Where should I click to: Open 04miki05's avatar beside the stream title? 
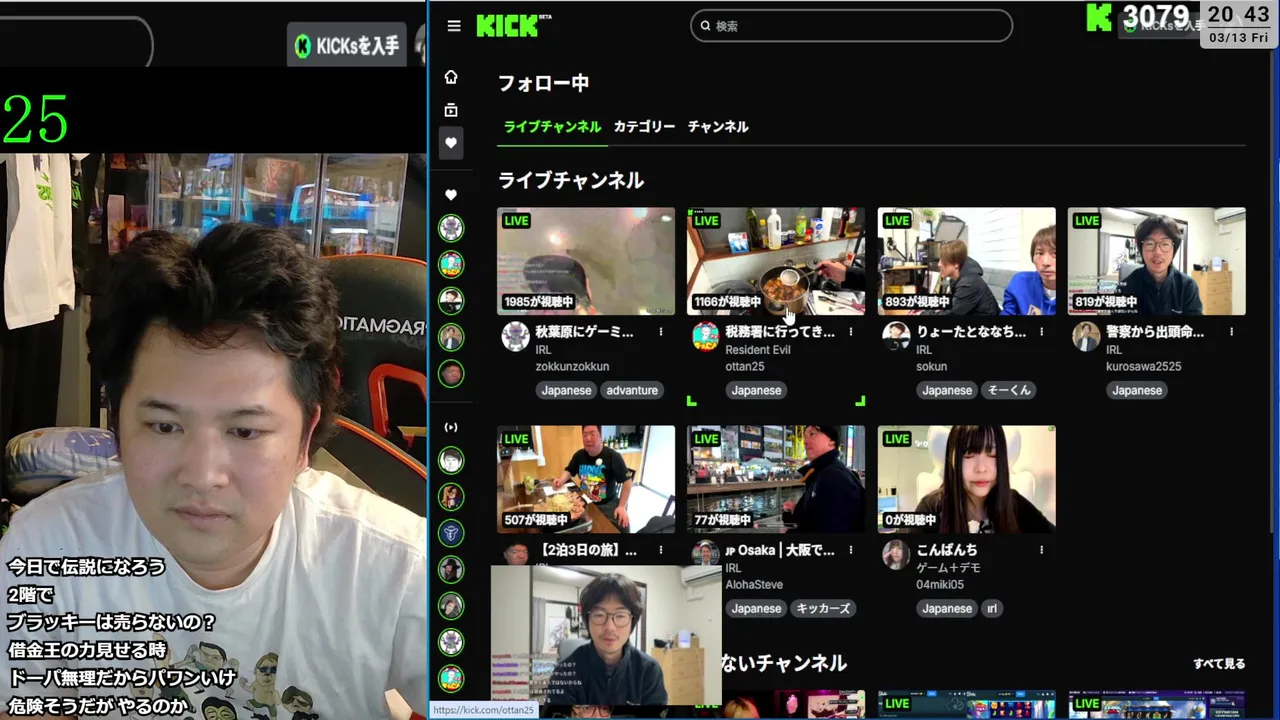[x=896, y=554]
